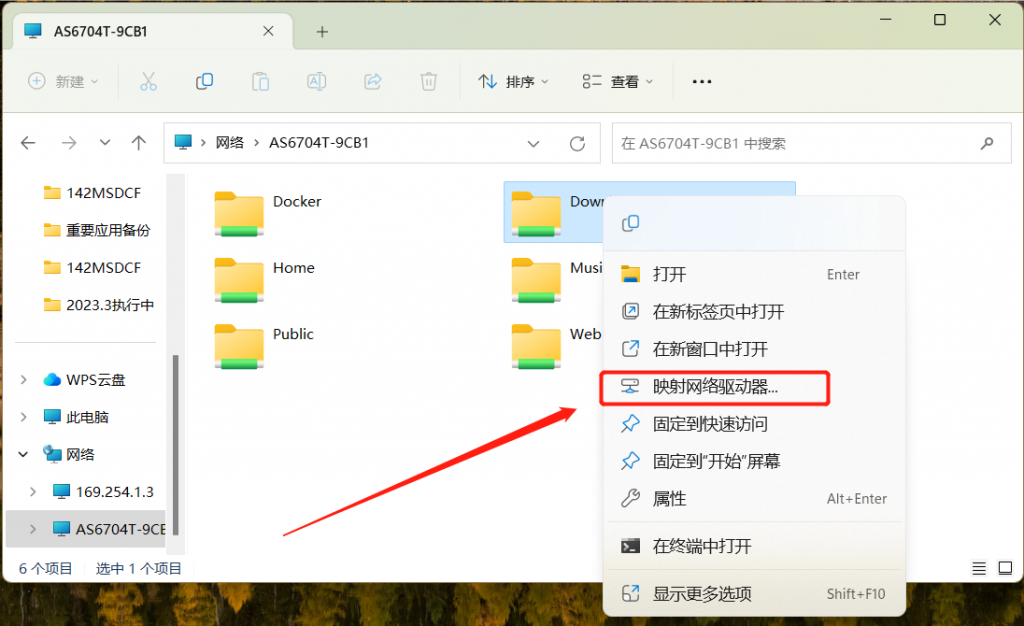The width and height of the screenshot is (1024, 626).
Task: Open a new tab with plus button
Action: coord(321,31)
